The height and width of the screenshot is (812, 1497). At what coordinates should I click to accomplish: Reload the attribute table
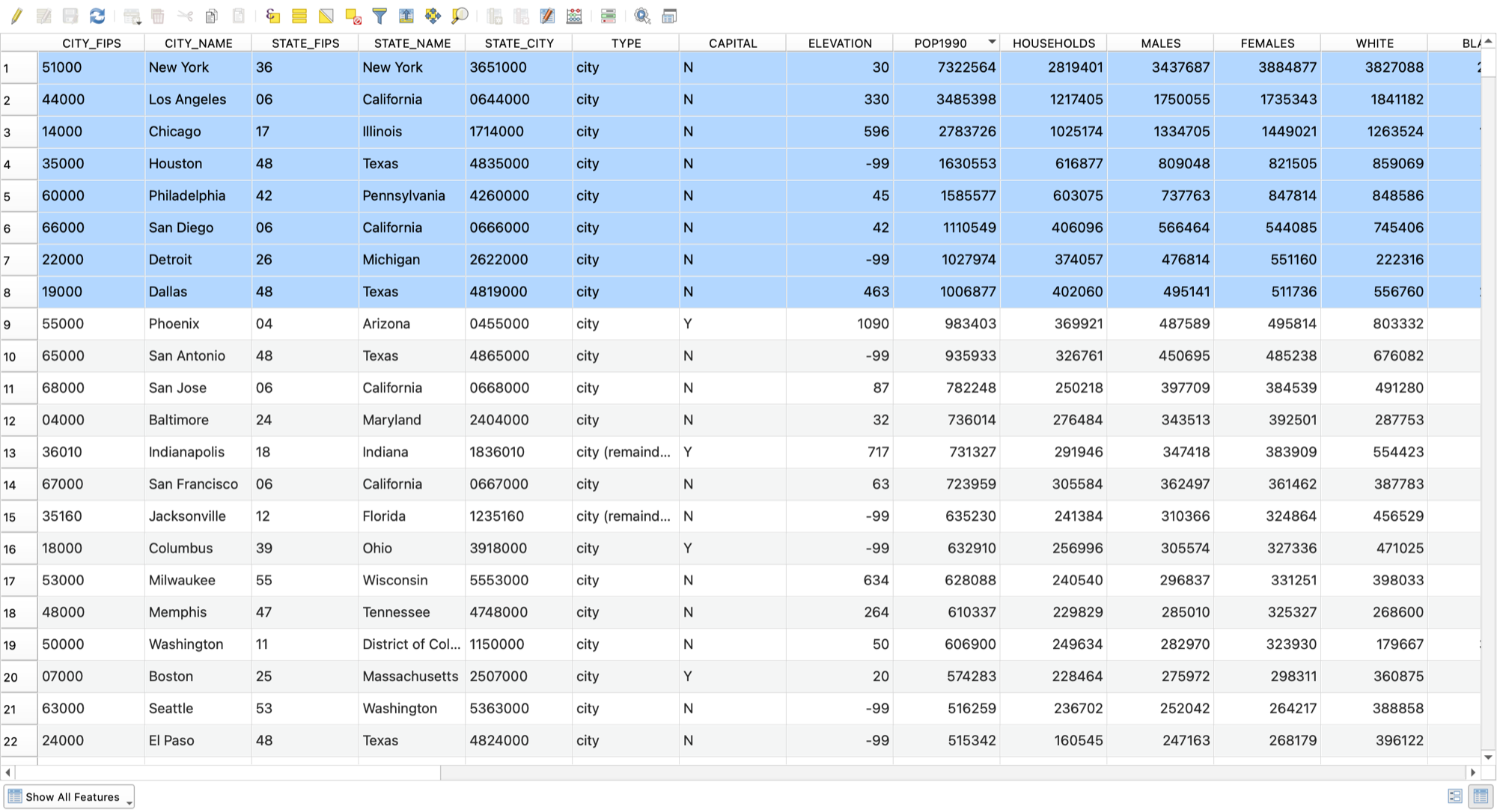(x=97, y=16)
